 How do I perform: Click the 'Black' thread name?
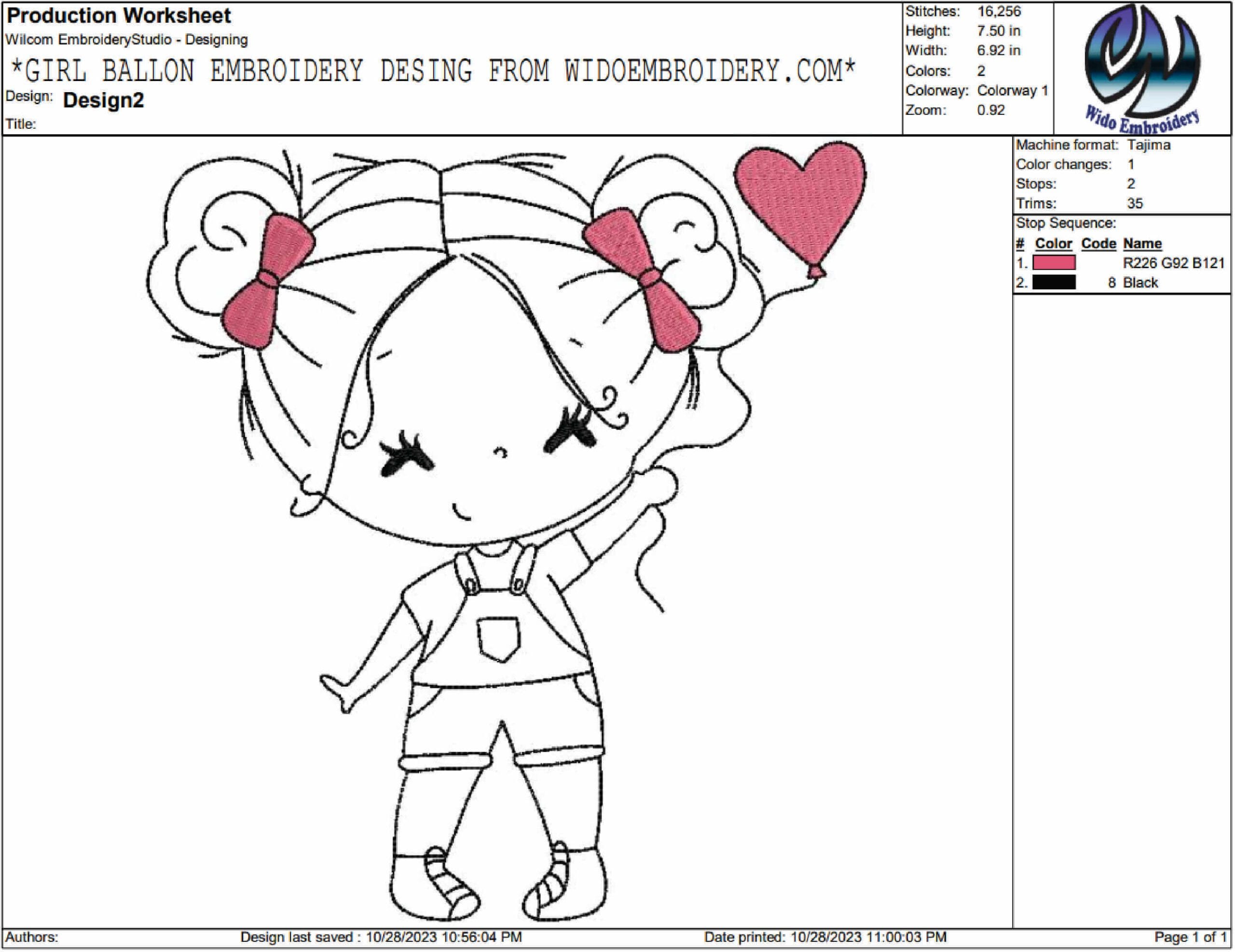pyautogui.click(x=1140, y=283)
